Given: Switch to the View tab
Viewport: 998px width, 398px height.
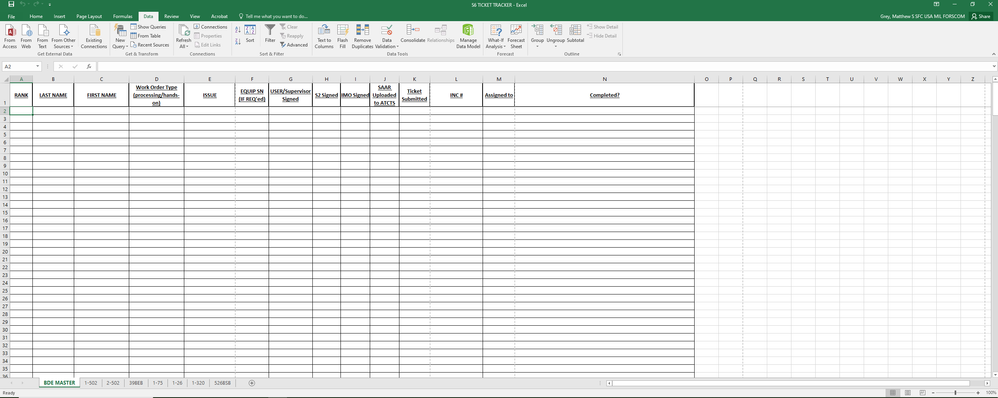Looking at the screenshot, I should pyautogui.click(x=195, y=16).
